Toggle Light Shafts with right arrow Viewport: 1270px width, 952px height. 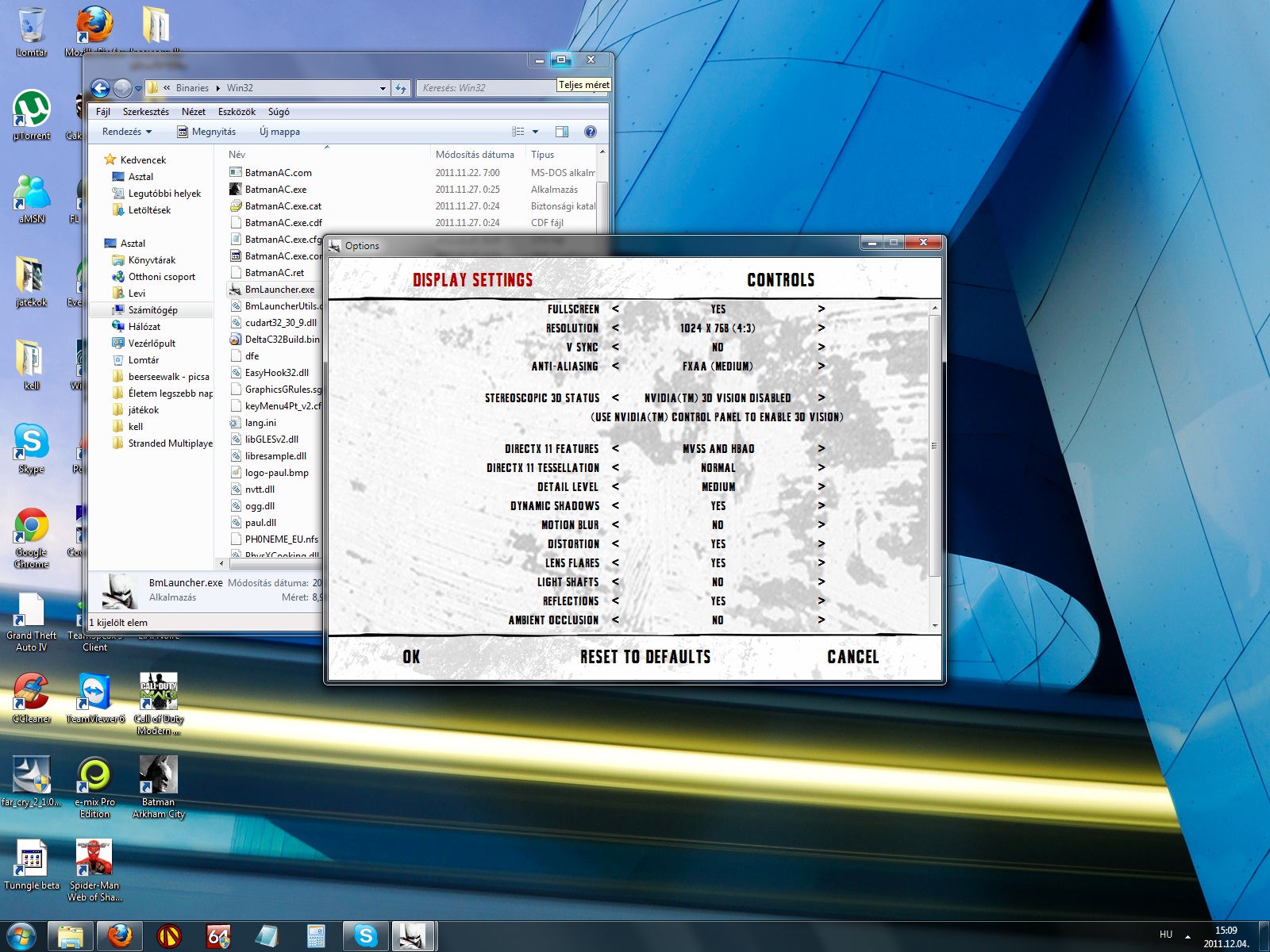pyautogui.click(x=822, y=582)
